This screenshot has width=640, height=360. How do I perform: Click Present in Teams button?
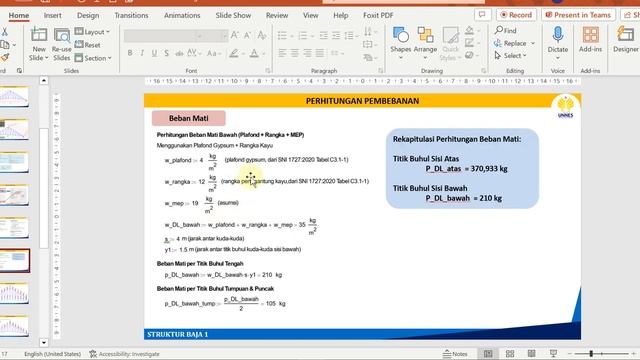pos(578,15)
